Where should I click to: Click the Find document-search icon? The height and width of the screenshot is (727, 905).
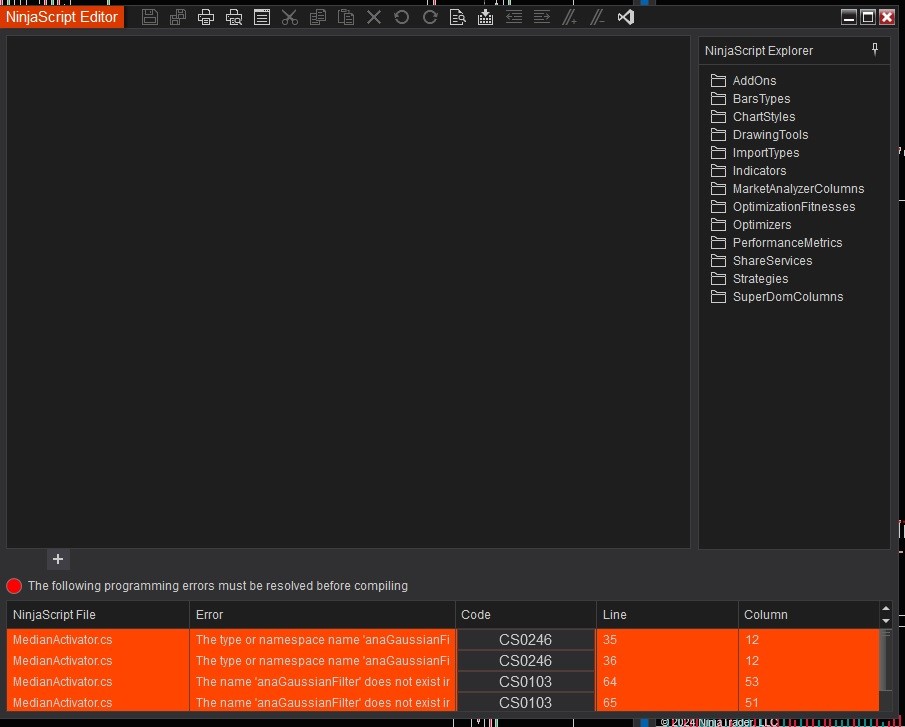point(458,17)
